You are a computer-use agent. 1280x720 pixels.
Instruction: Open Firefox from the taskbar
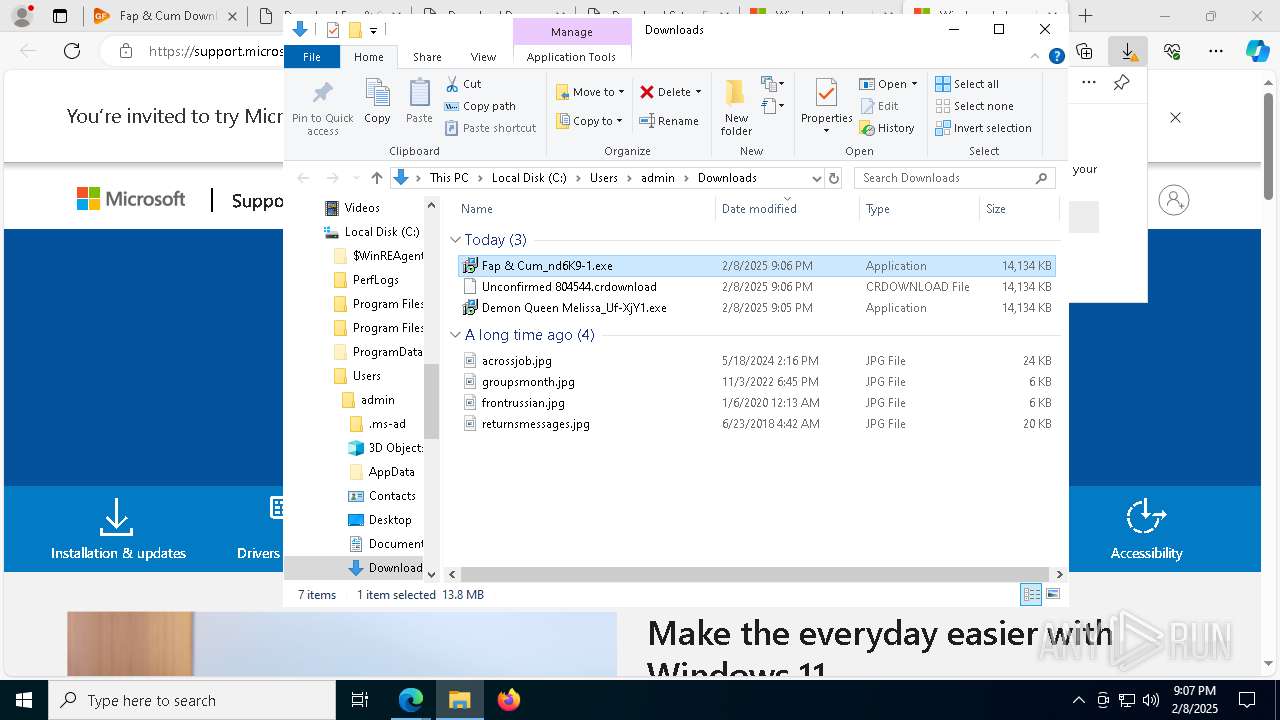[x=509, y=700]
